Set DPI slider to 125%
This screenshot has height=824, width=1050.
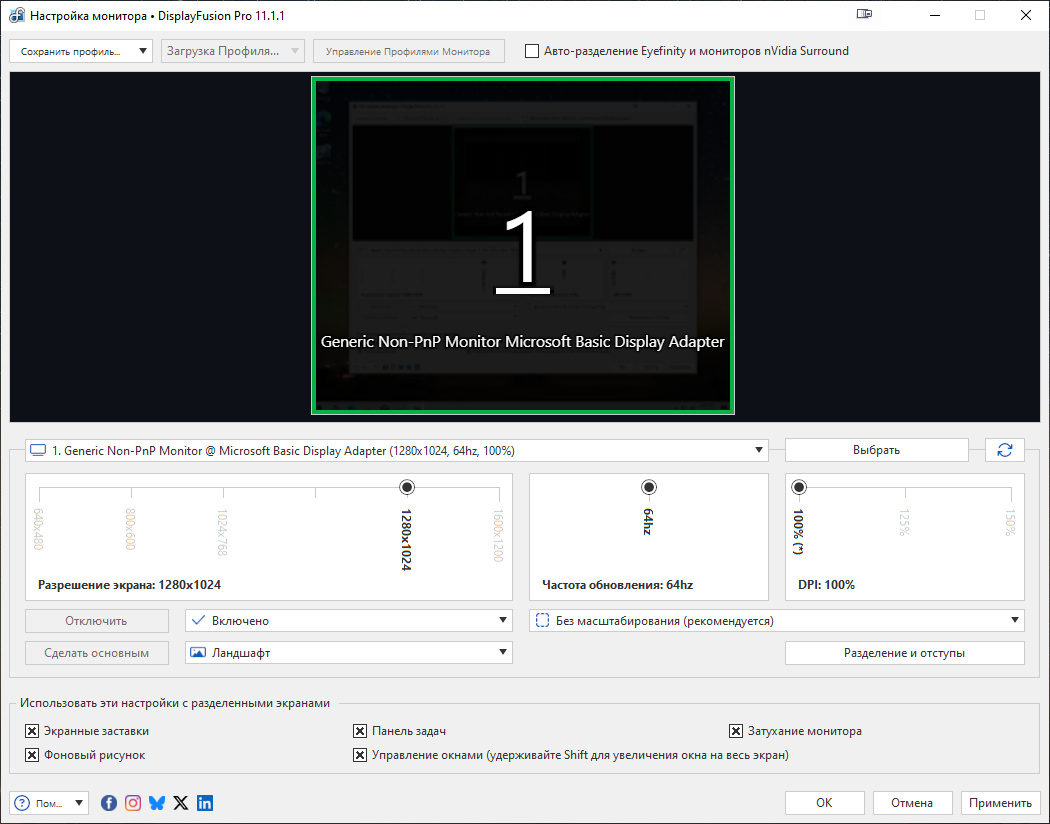tap(905, 488)
